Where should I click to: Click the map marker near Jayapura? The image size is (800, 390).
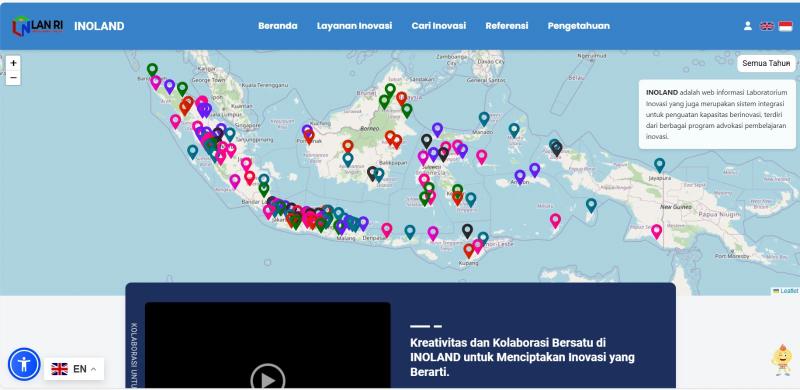660,165
